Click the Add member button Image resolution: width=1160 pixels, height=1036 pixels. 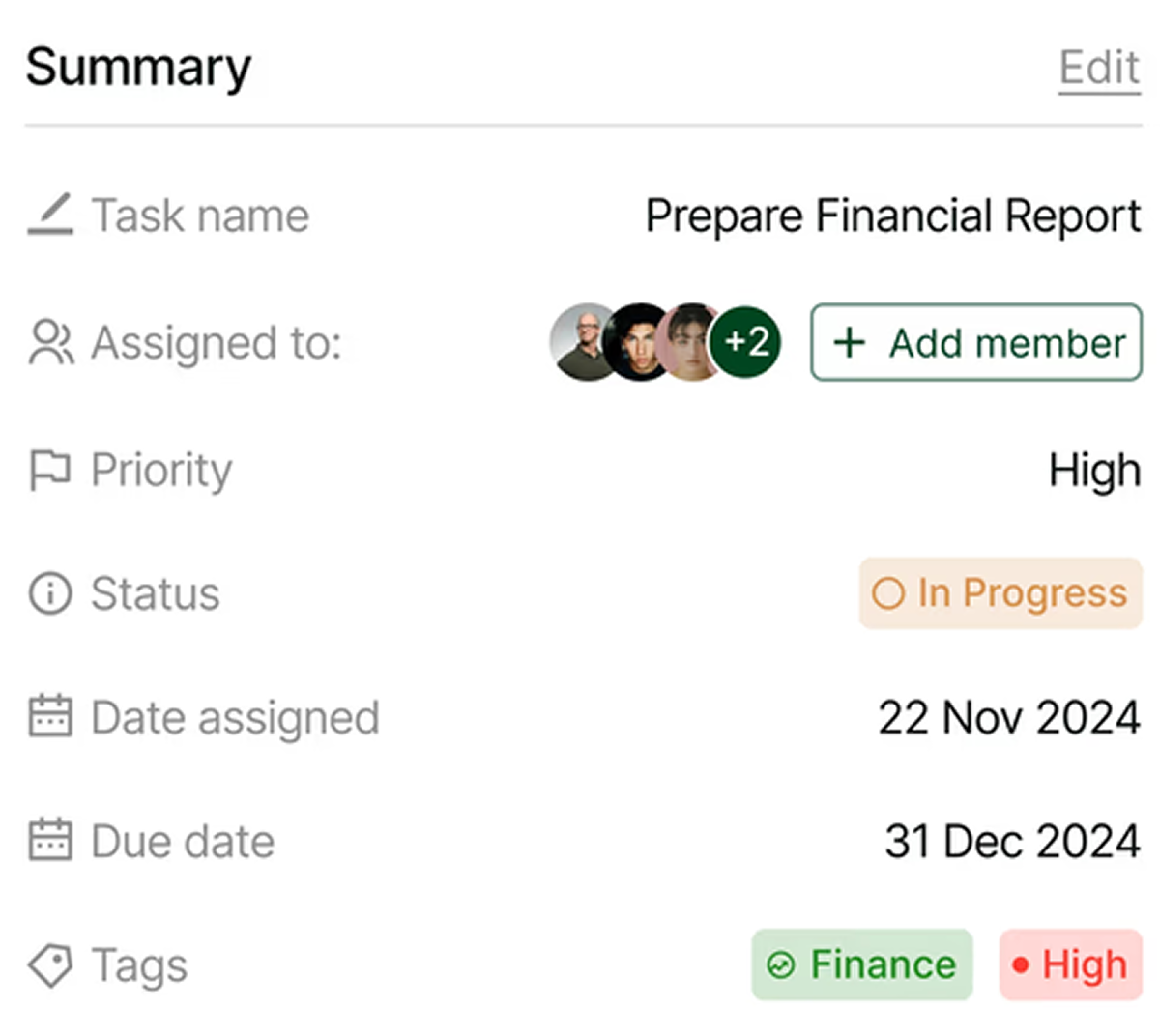pos(976,342)
